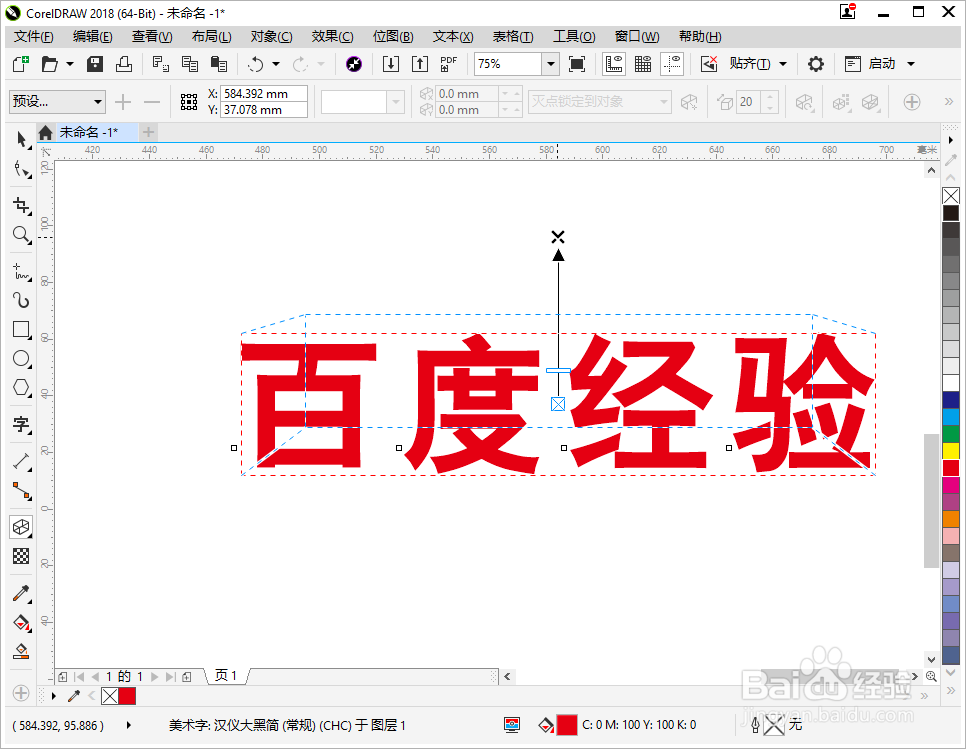This screenshot has height=749, width=966.
Task: Select the Transparency checkerboard tool
Action: (22, 556)
